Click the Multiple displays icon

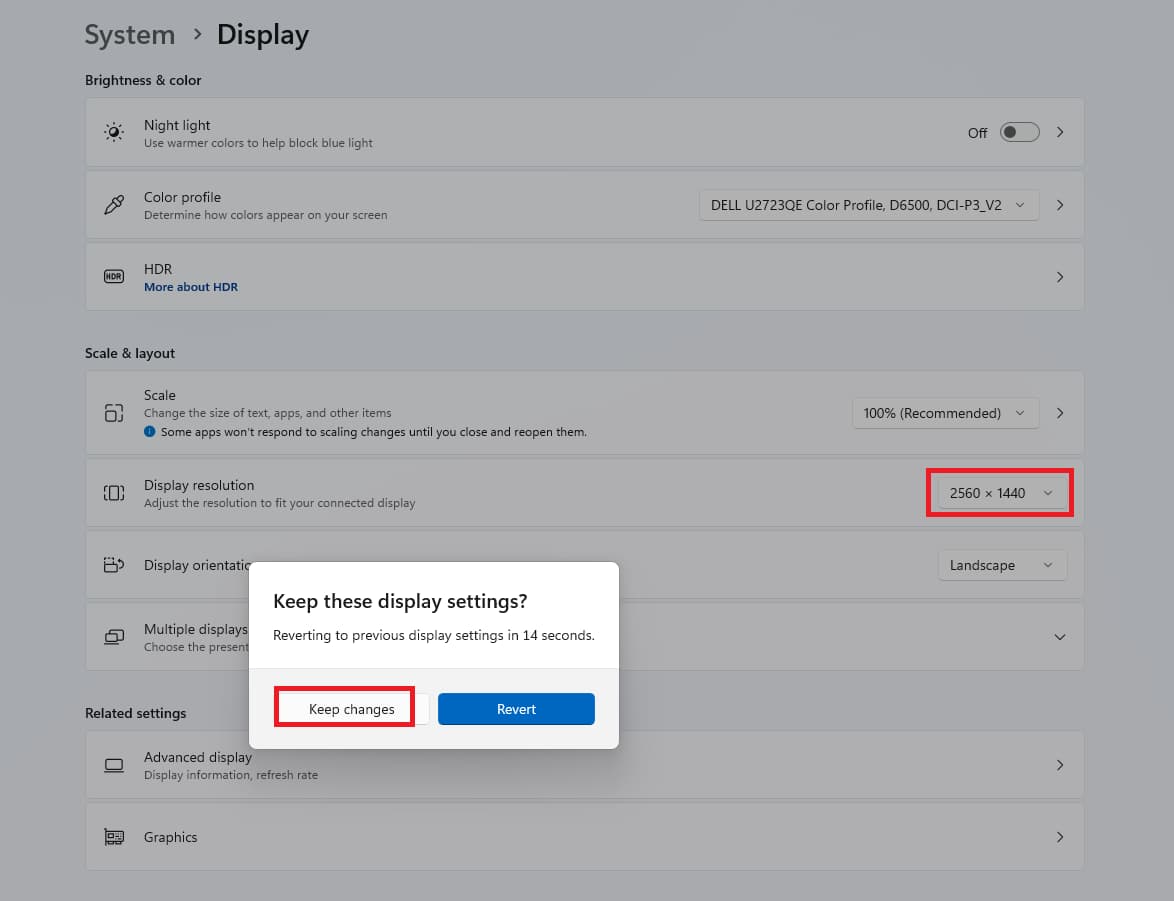click(x=114, y=637)
